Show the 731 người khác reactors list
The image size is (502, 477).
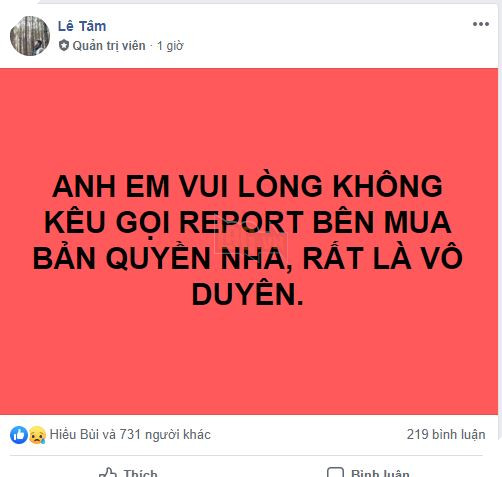pyautogui.click(x=165, y=434)
